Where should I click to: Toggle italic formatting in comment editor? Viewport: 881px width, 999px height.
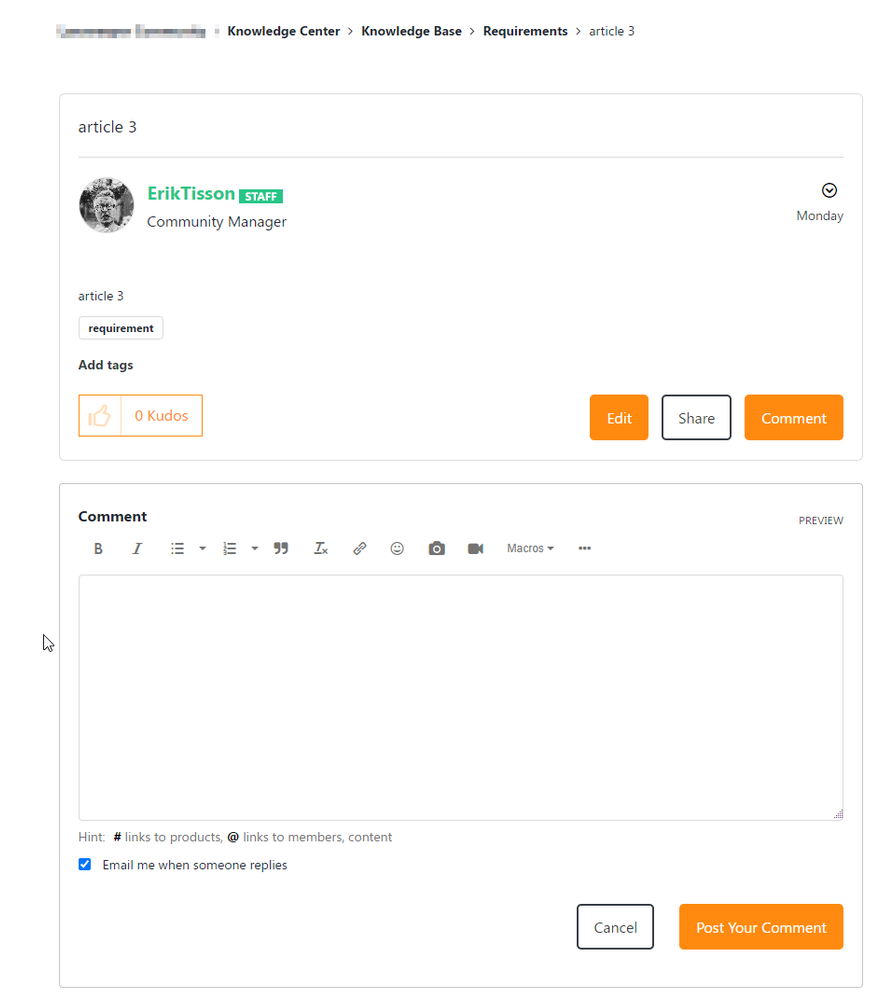(x=137, y=549)
